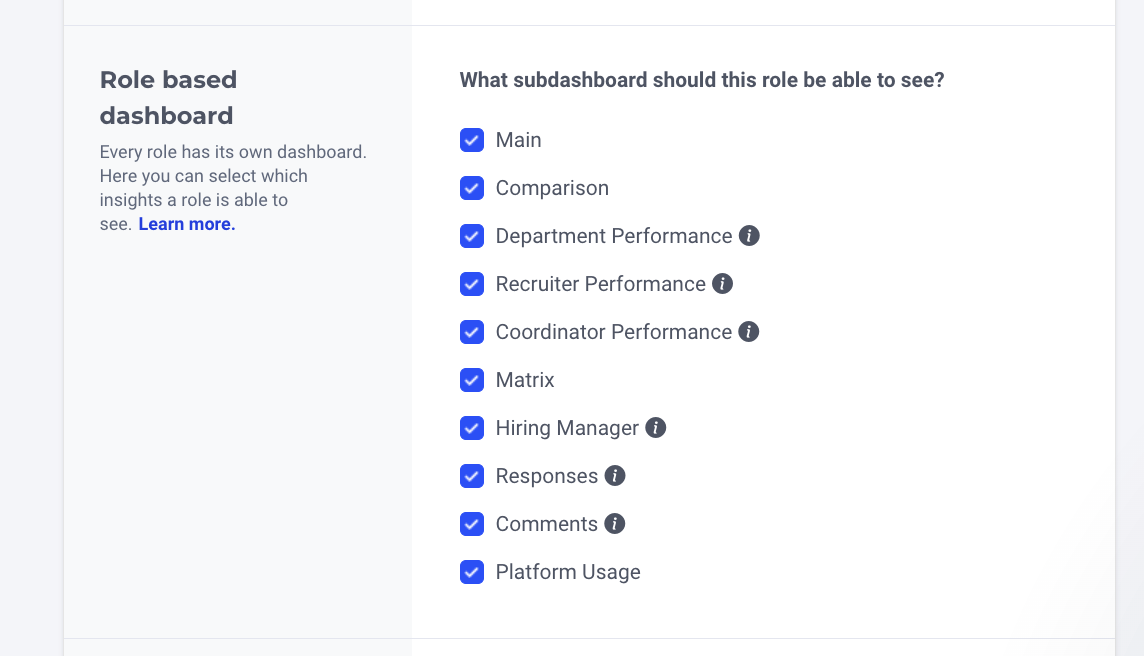Click the Matrix label text
The image size is (1144, 656).
[x=525, y=380]
